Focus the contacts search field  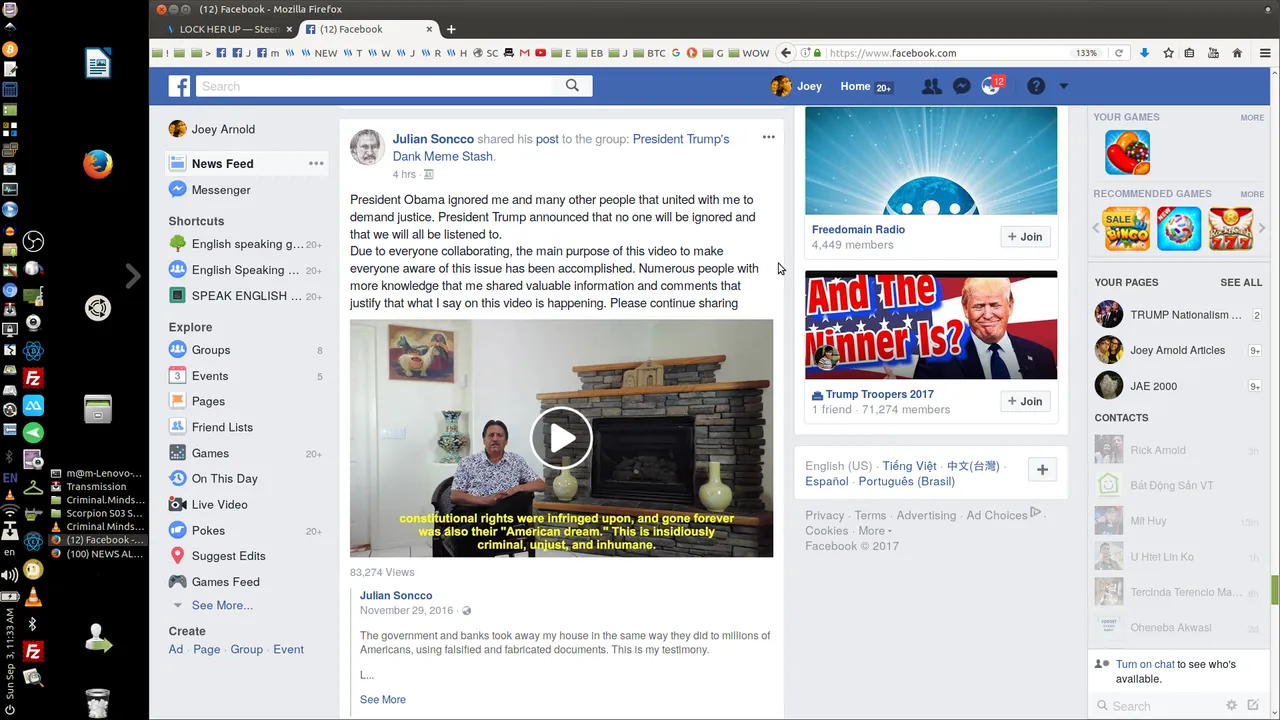click(x=1160, y=706)
